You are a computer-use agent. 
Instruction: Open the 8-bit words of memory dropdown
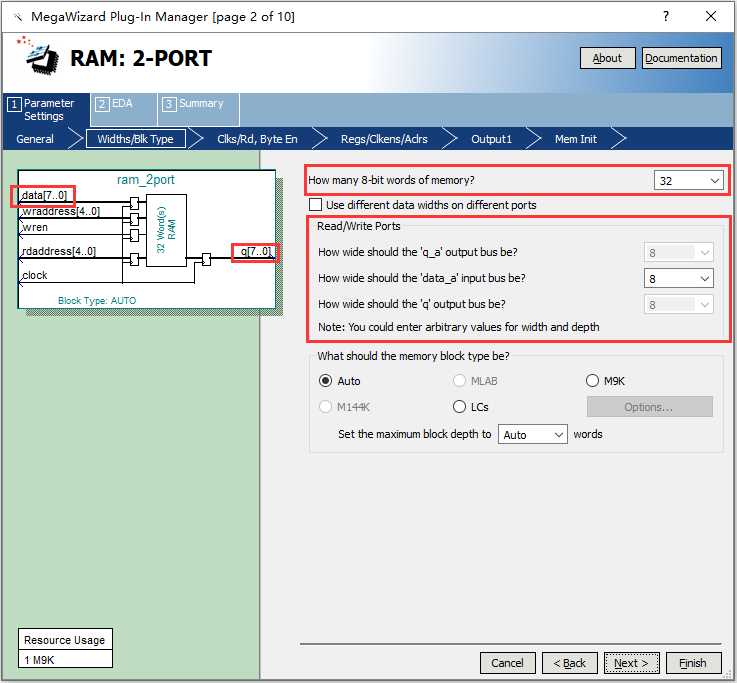[688, 181]
